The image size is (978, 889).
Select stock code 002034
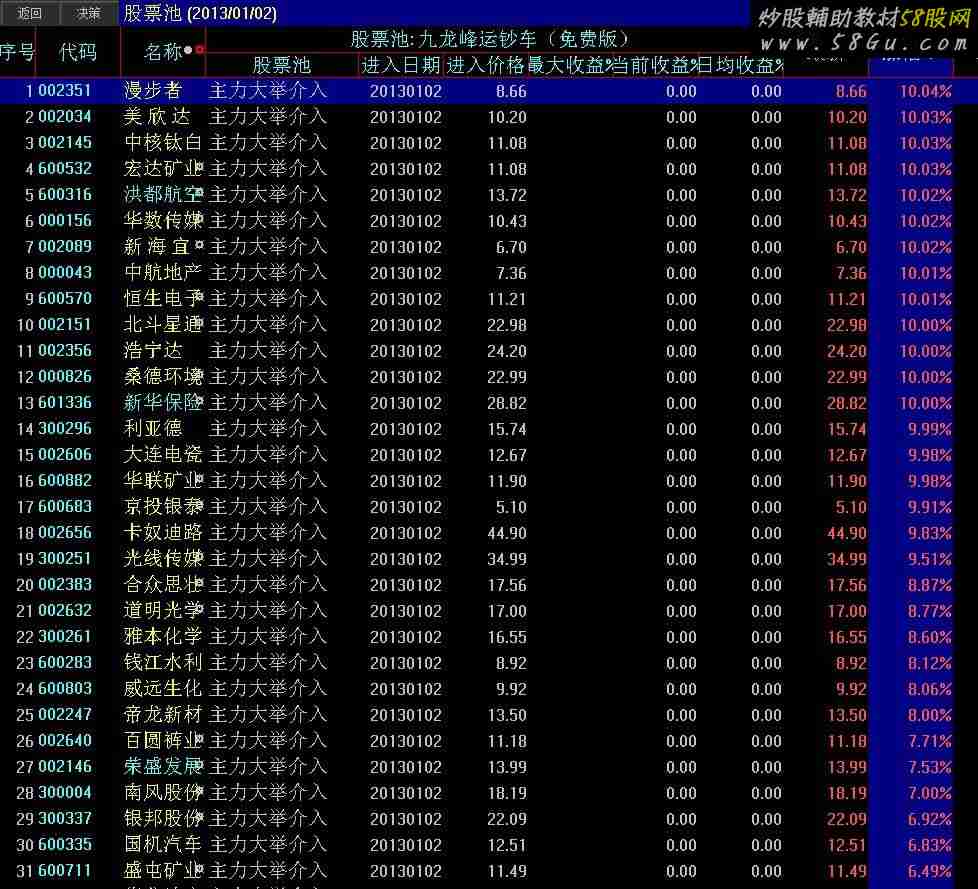[65, 117]
